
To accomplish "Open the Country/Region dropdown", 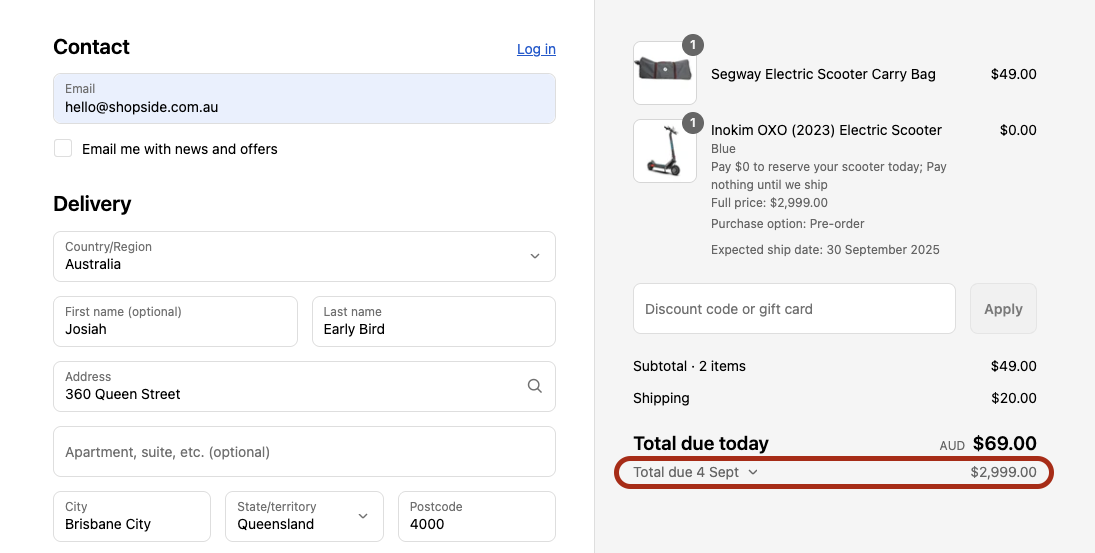I will pos(304,257).
